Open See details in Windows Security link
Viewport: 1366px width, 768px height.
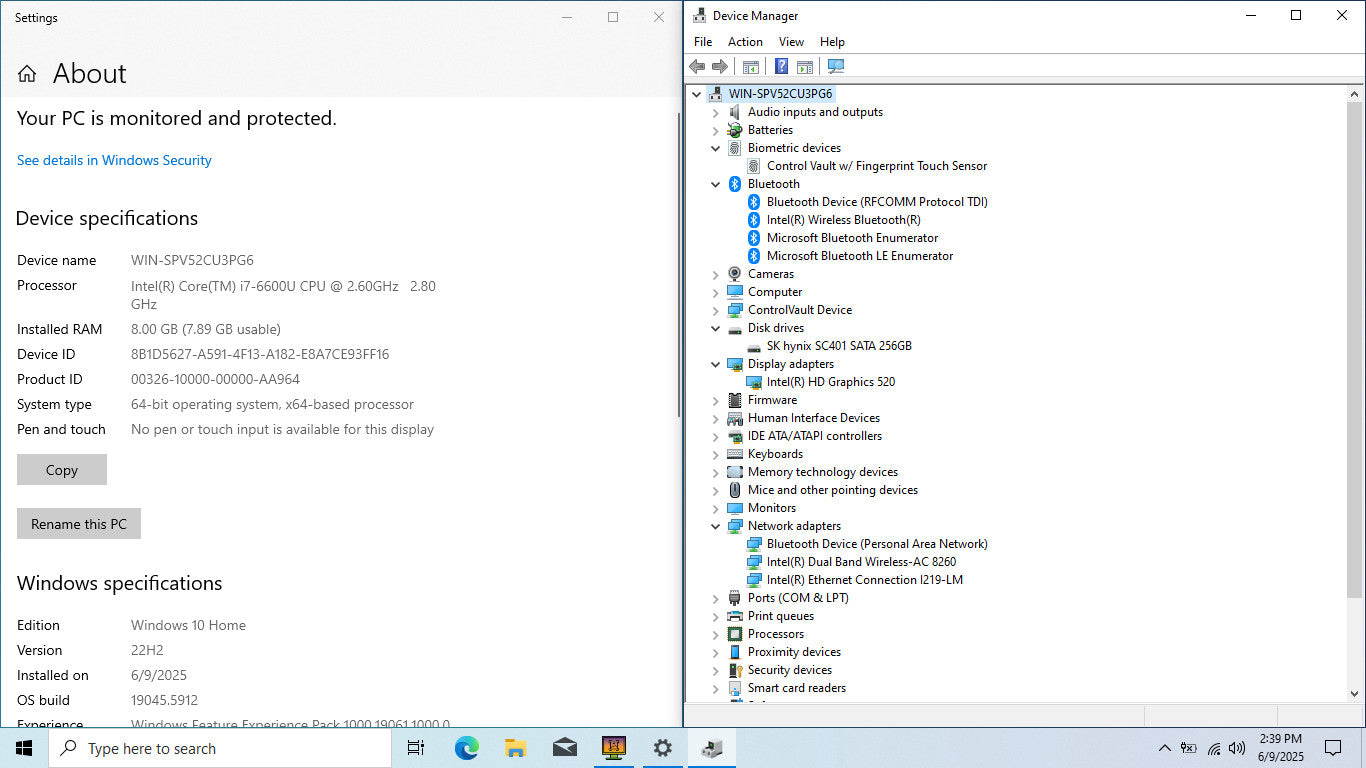click(x=114, y=160)
